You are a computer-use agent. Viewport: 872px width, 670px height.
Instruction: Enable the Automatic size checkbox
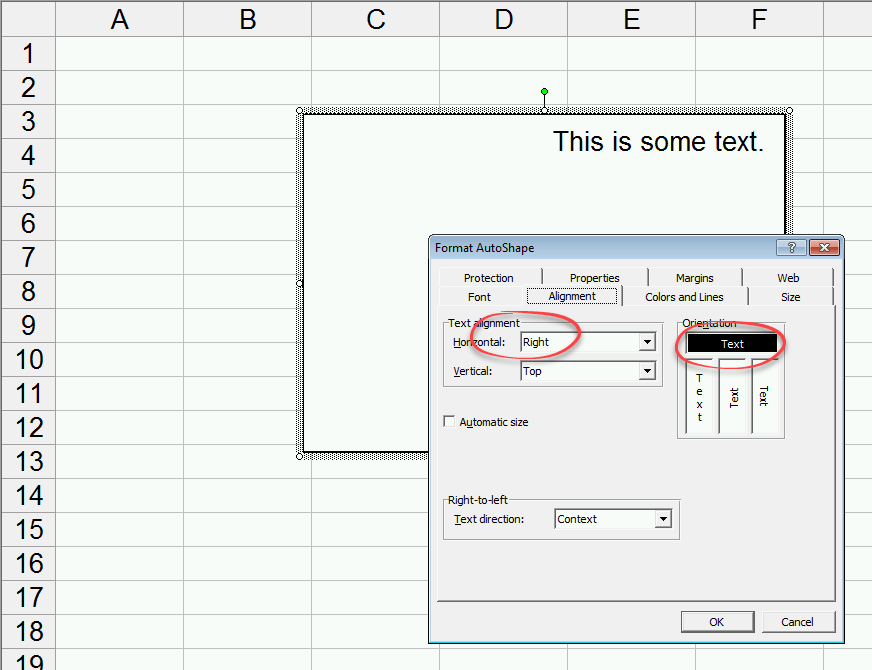click(449, 421)
